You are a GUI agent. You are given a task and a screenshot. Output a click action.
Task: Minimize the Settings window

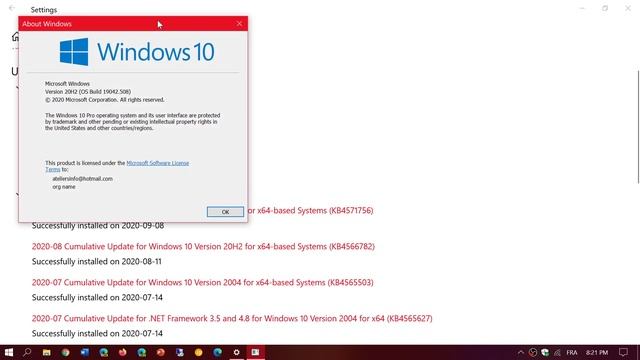[582, 8]
